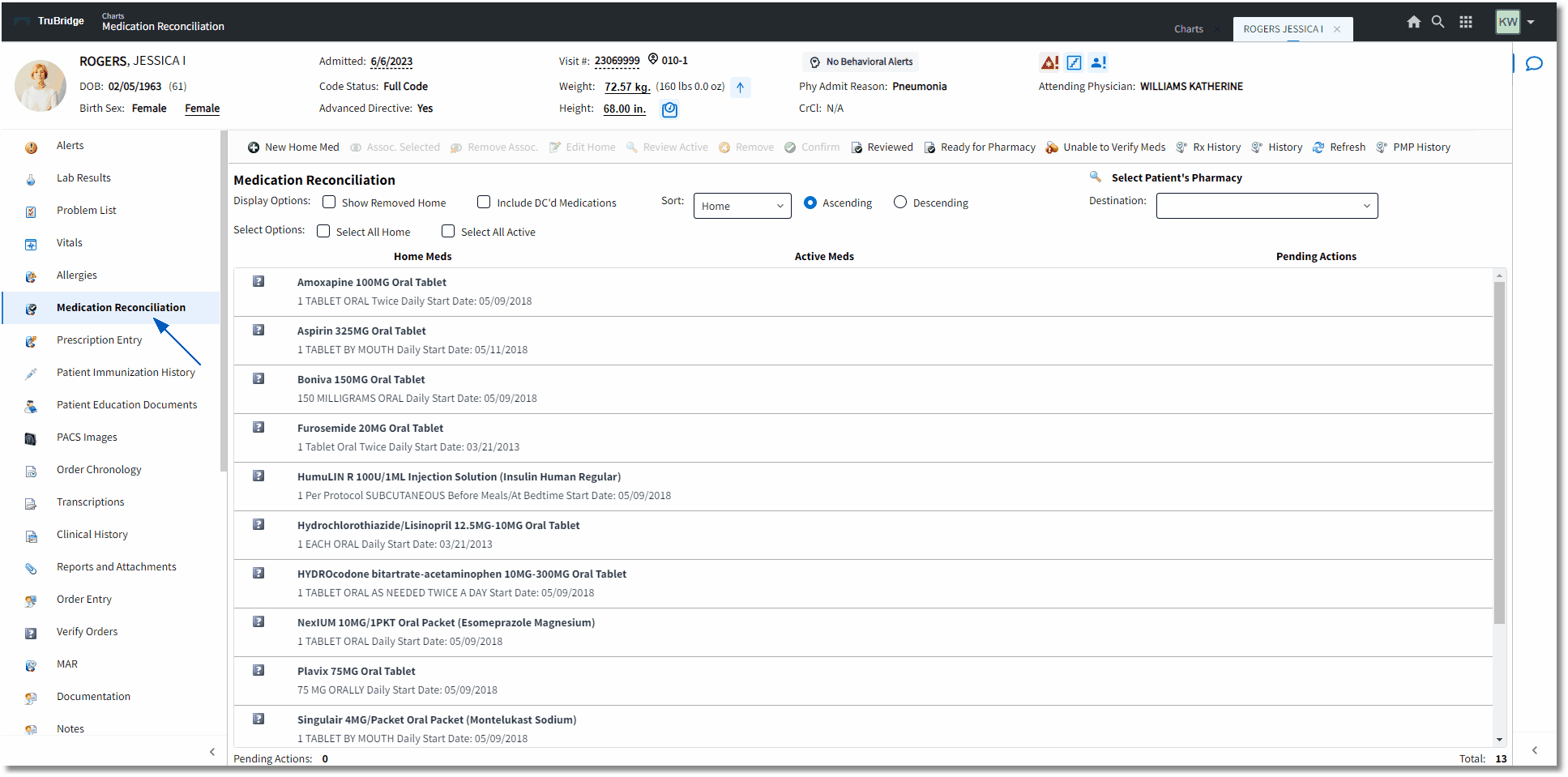
Task: Select the Ascending radio button
Action: (x=810, y=203)
